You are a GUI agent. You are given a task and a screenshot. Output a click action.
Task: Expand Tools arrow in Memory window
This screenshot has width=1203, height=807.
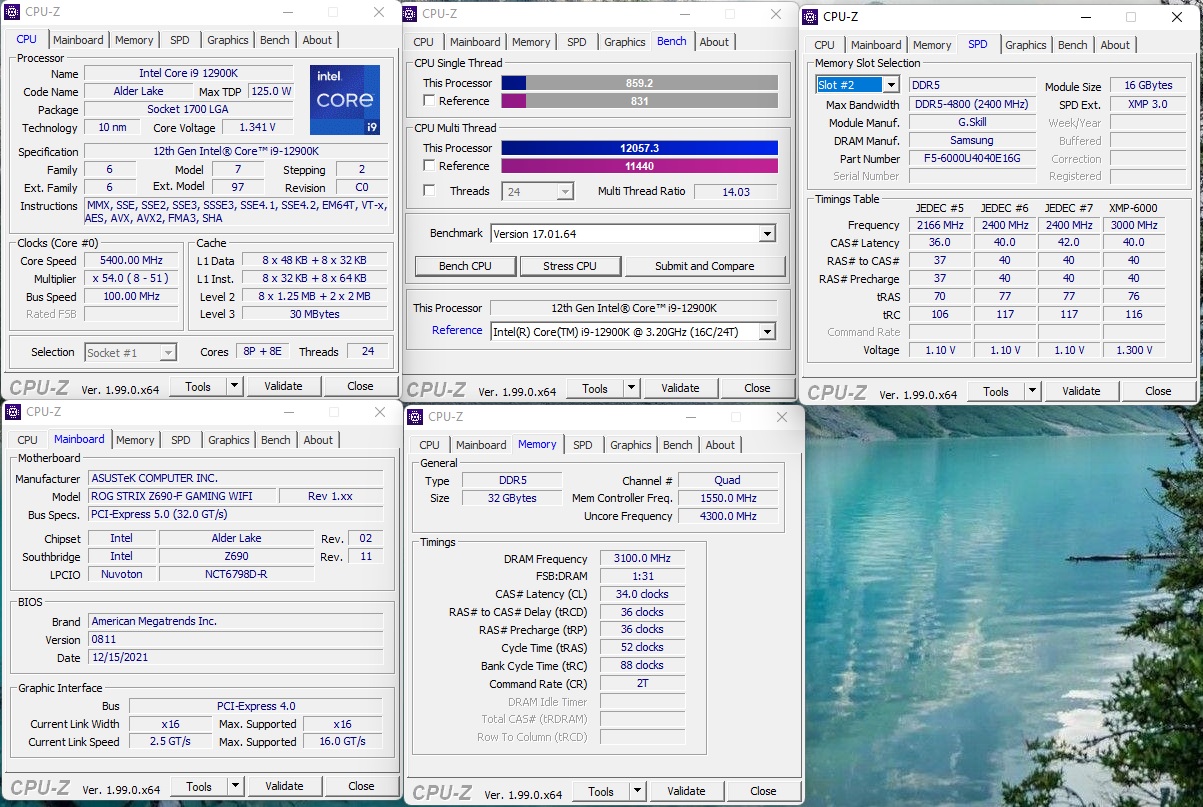[638, 791]
